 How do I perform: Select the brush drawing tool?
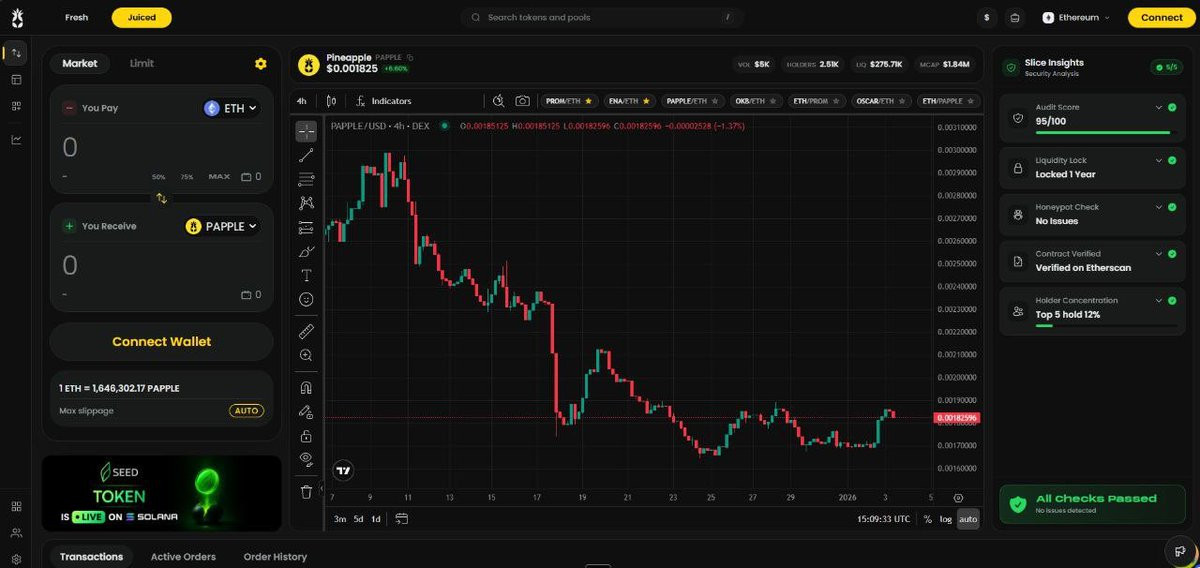tap(306, 252)
